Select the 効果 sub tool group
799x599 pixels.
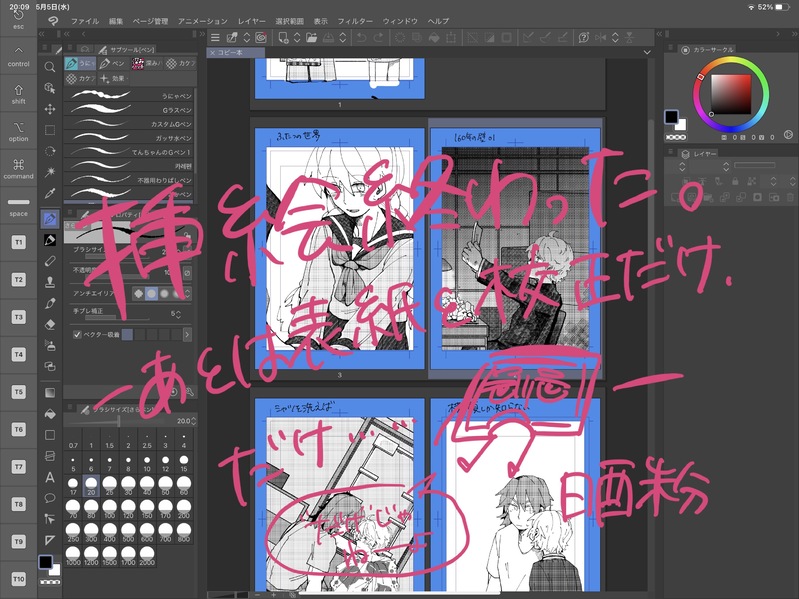tap(114, 78)
